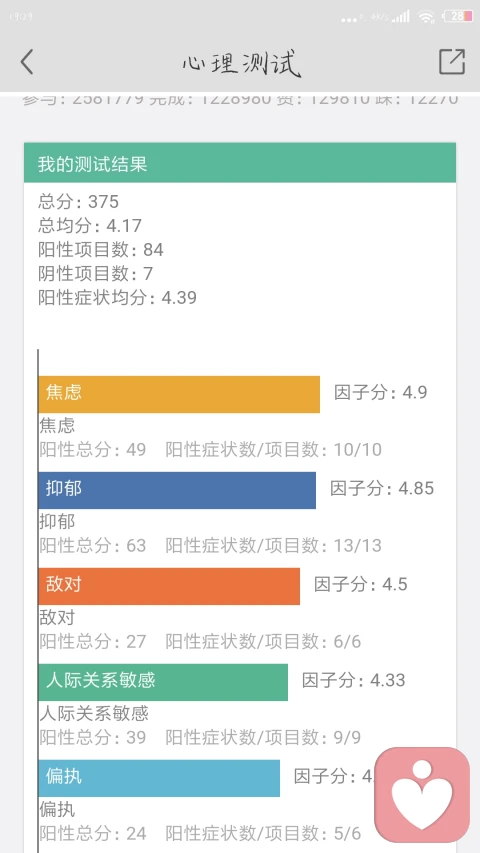Screen dimensions: 480x853
Task: Tap 阳性总分: 63 depression details
Action: 93,545
